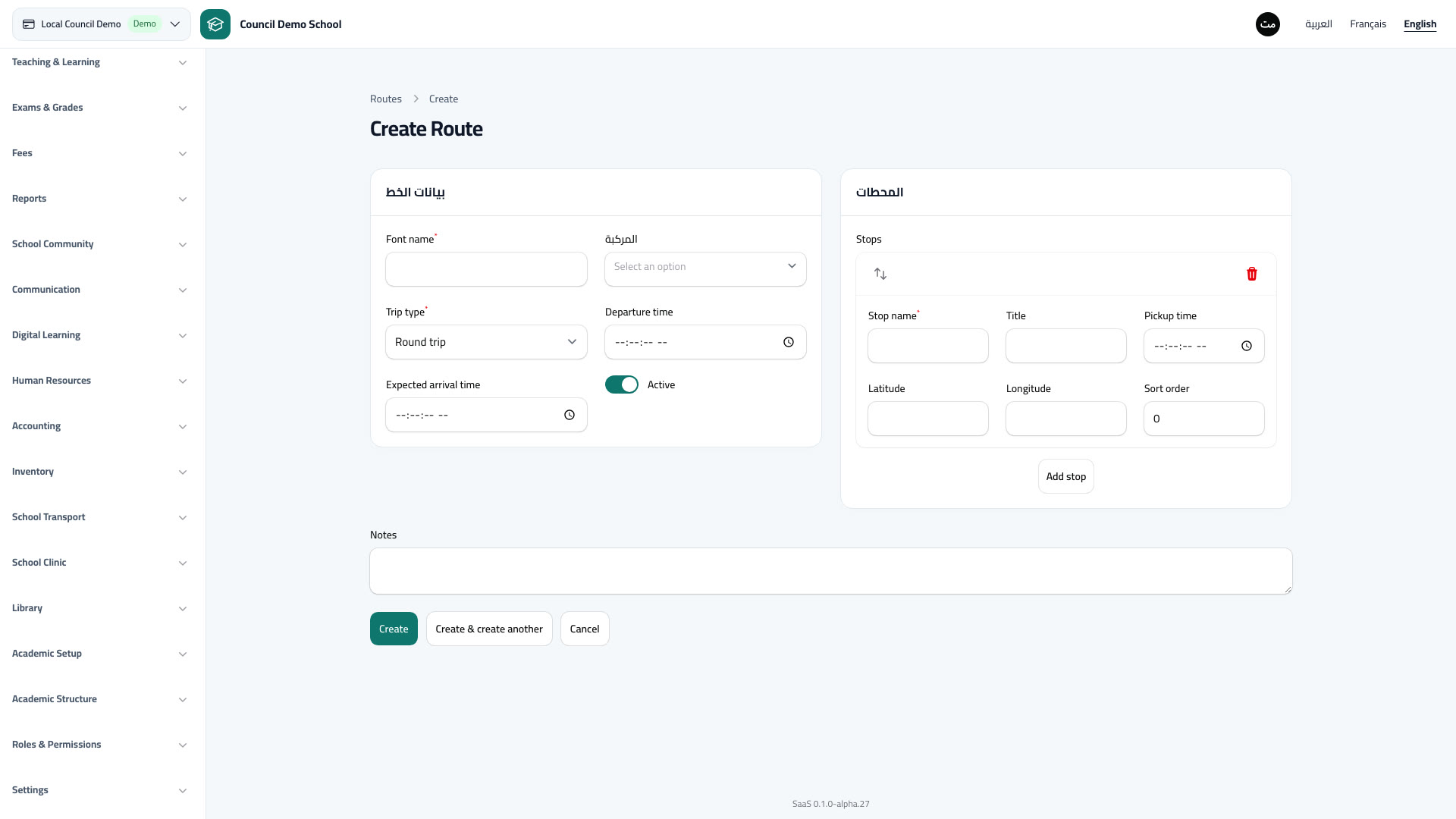This screenshot has width=1456, height=819.
Task: Click the Add stop button
Action: pos(1066,476)
